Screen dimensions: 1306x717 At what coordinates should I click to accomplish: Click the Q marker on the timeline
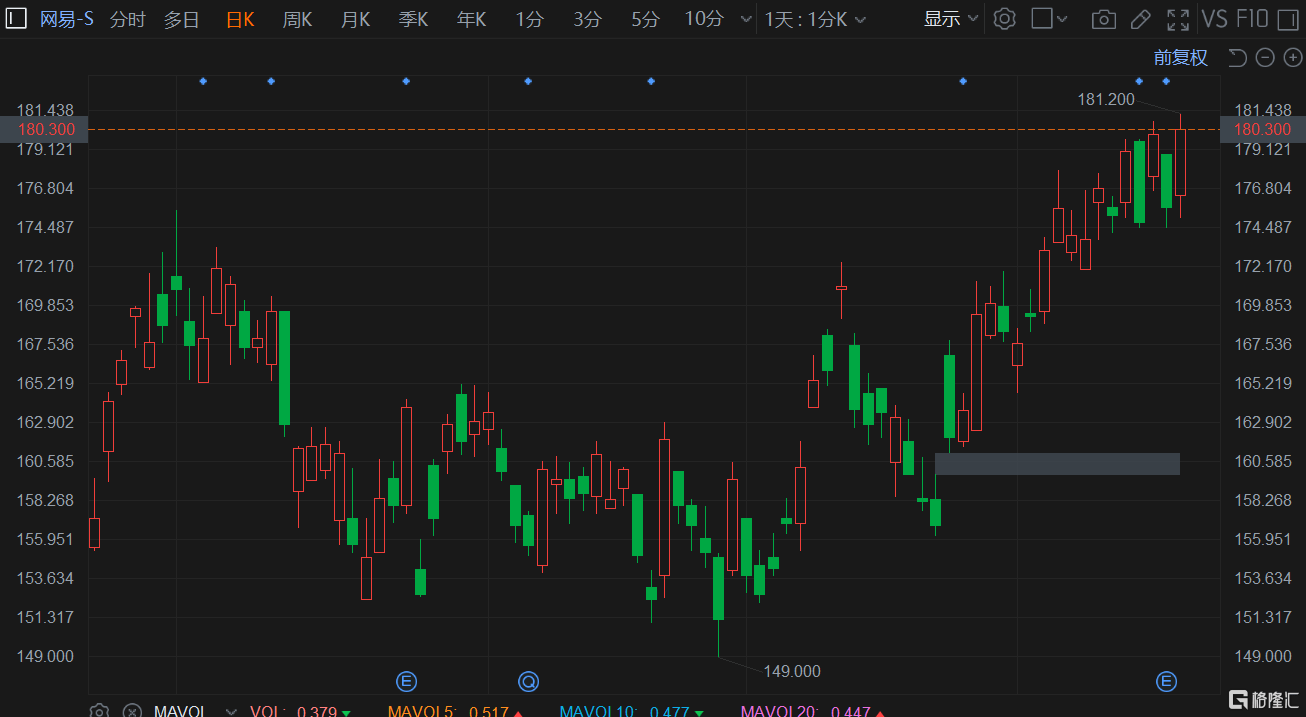coord(528,682)
